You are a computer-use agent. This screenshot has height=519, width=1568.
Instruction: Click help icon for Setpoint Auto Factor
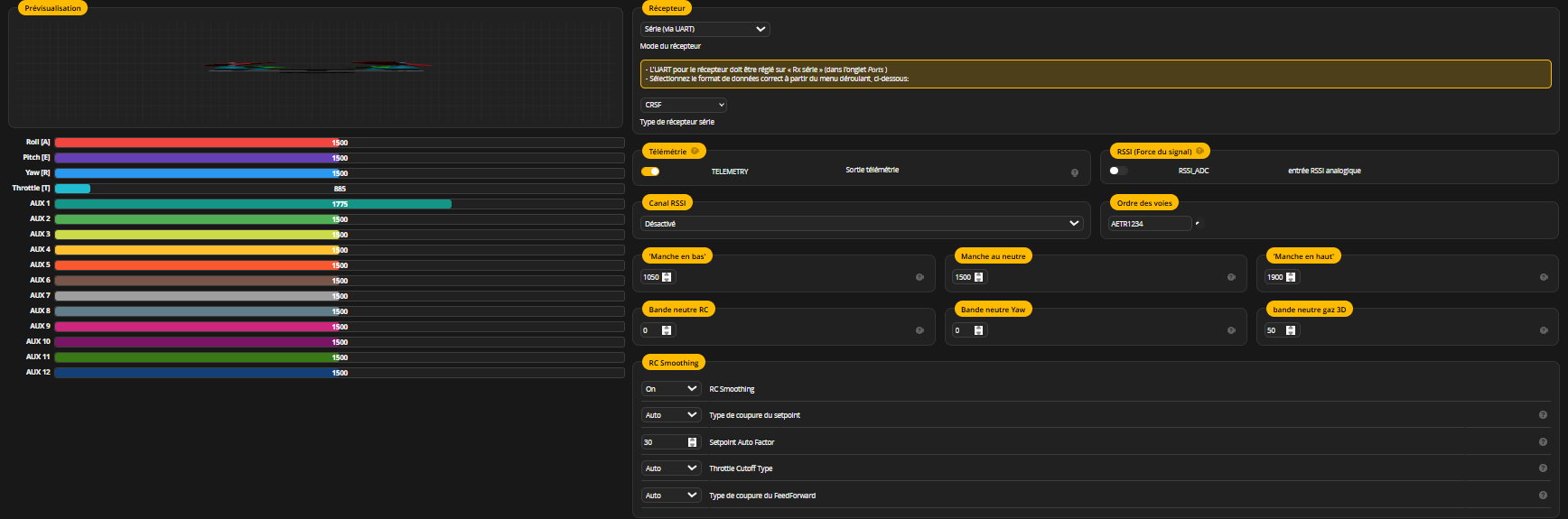click(x=1543, y=441)
